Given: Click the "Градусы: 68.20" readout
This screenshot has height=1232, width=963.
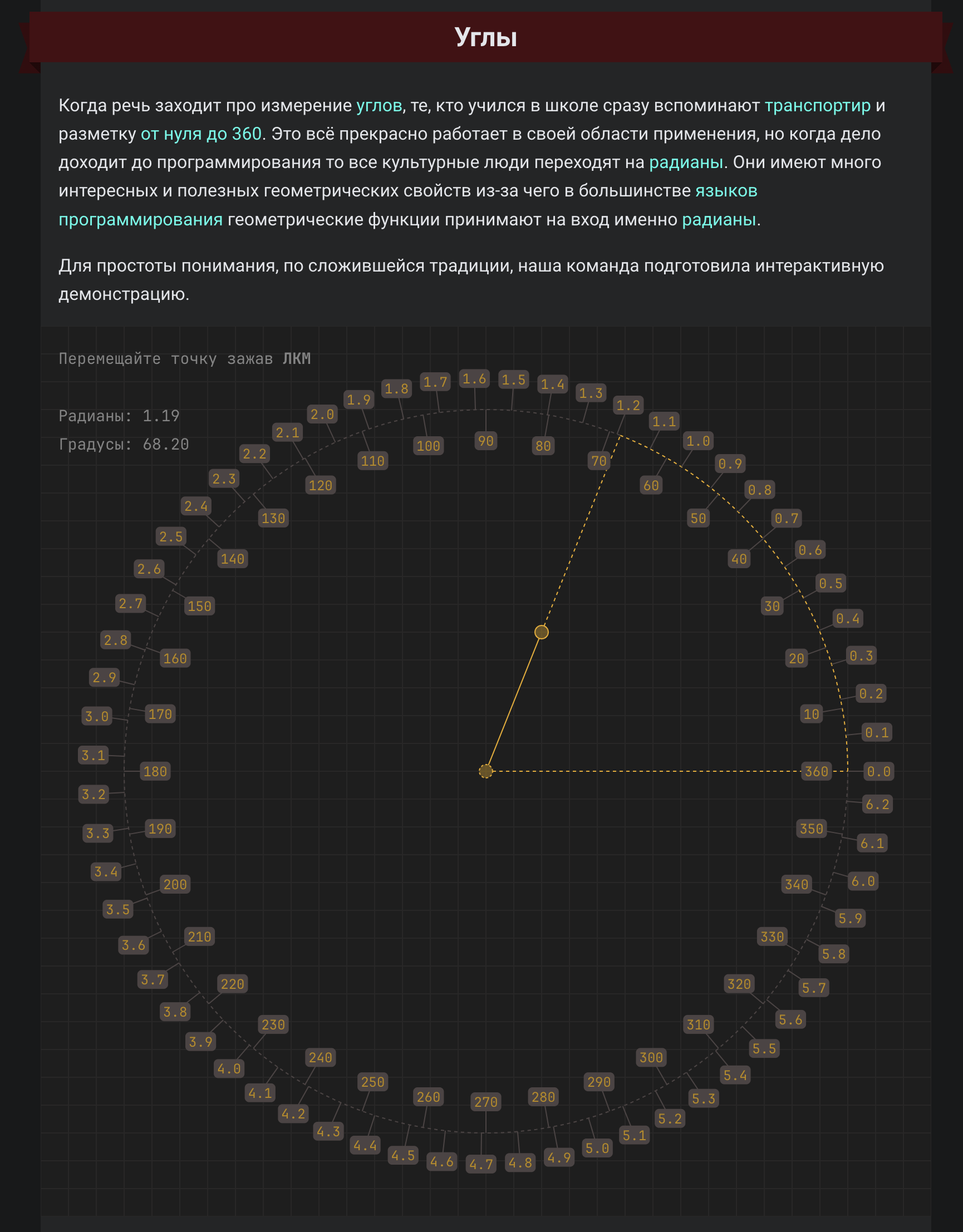Looking at the screenshot, I should pyautogui.click(x=124, y=445).
